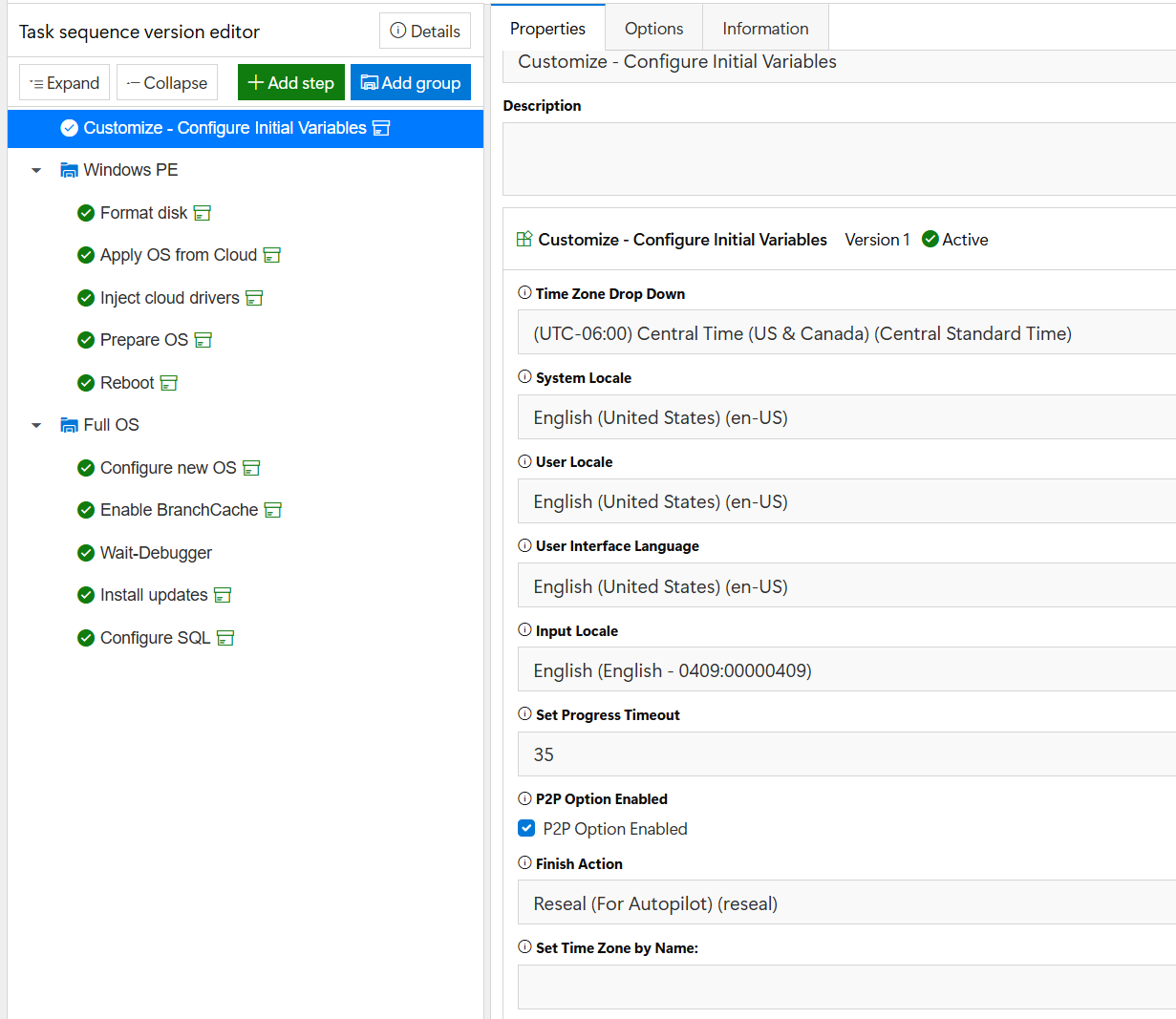Click the step icon after Prepare OS
1176x1019 pixels.
(x=203, y=340)
